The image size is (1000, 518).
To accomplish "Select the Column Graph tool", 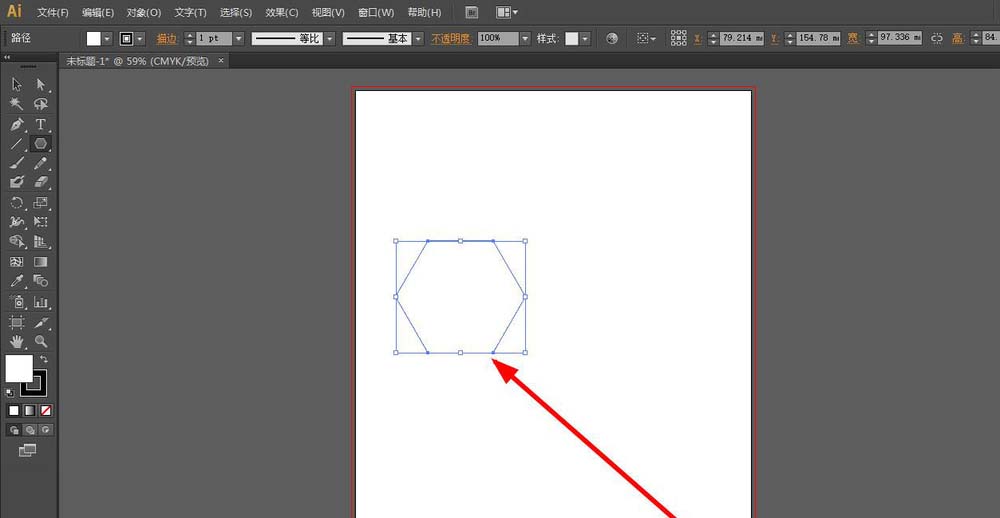I will click(41, 302).
